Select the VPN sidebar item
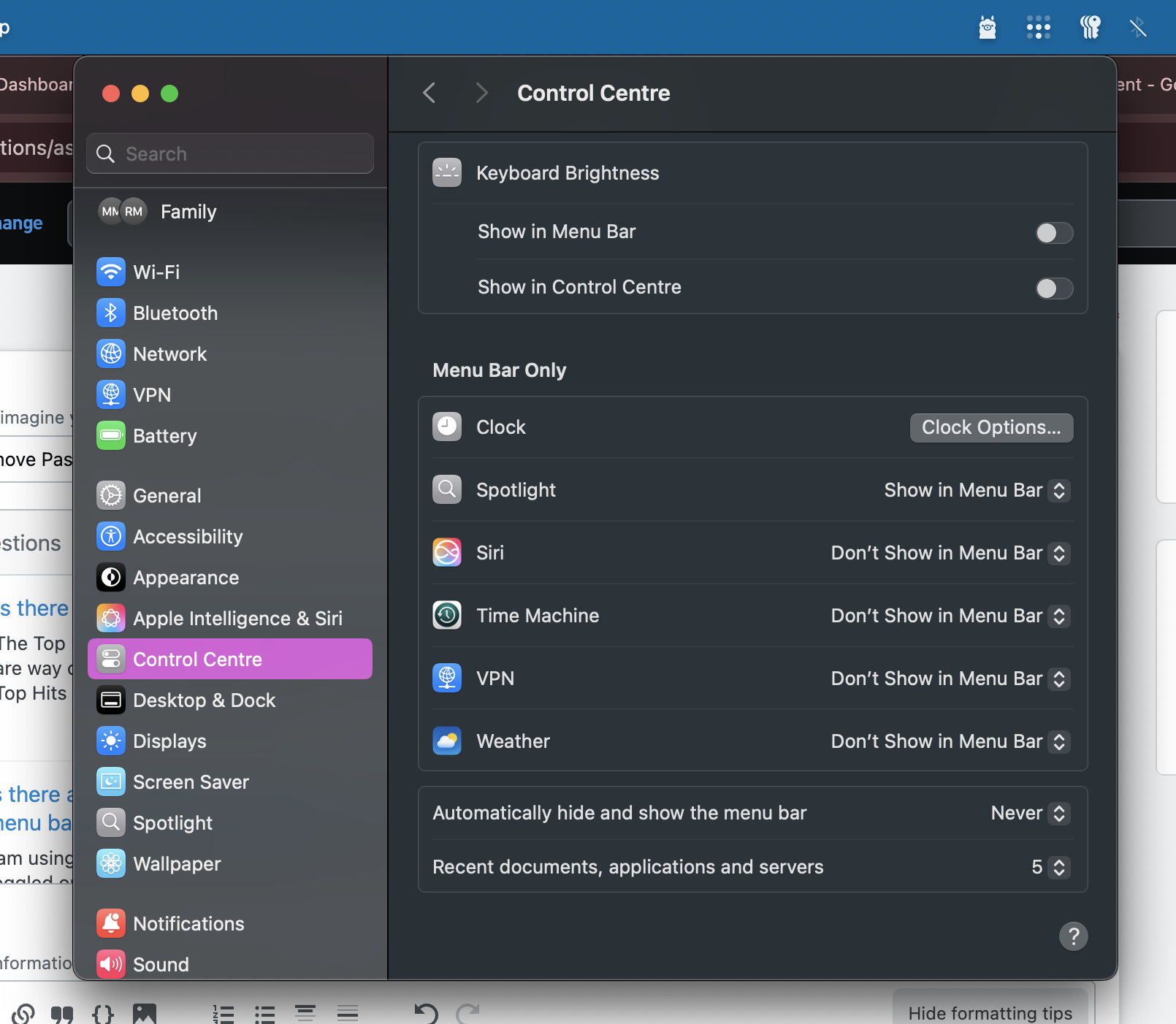 click(230, 395)
